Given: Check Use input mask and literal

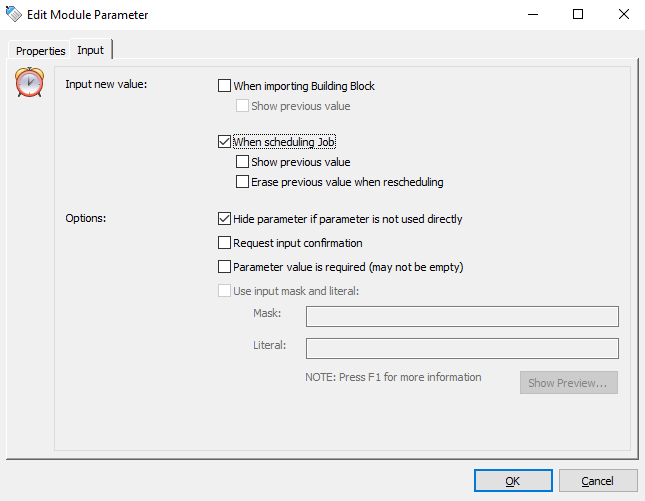Looking at the screenshot, I should [224, 291].
